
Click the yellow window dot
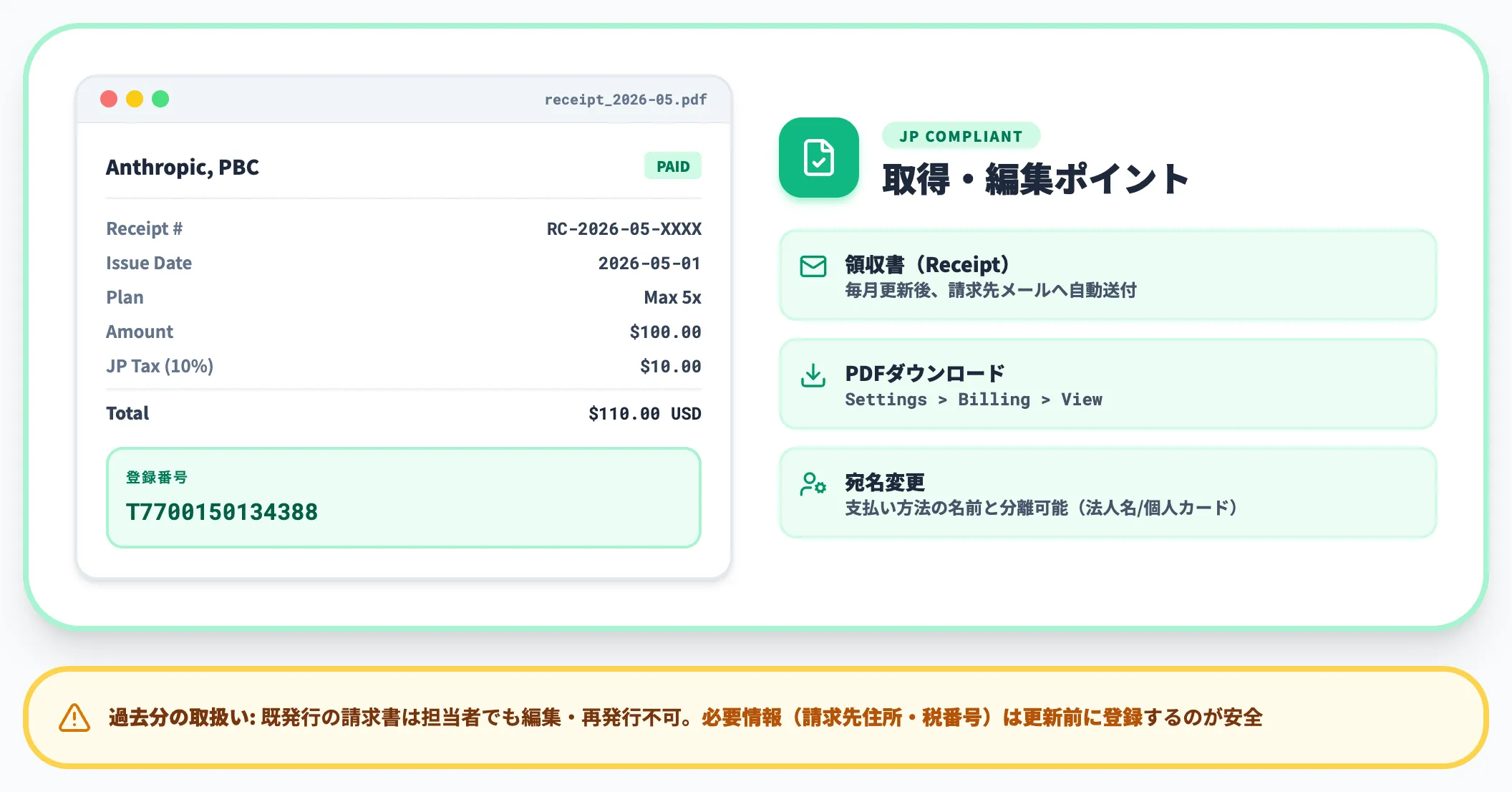[135, 99]
